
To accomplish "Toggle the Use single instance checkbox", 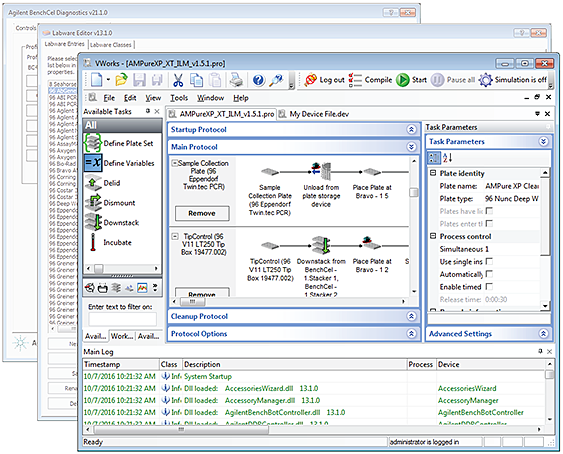I will coord(489,261).
